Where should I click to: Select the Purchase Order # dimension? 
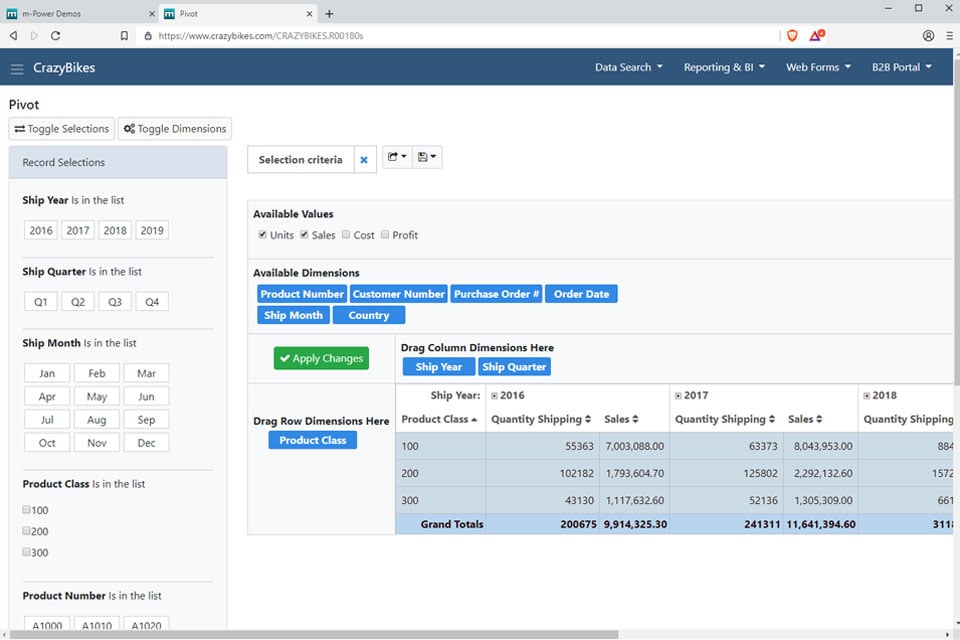click(497, 294)
